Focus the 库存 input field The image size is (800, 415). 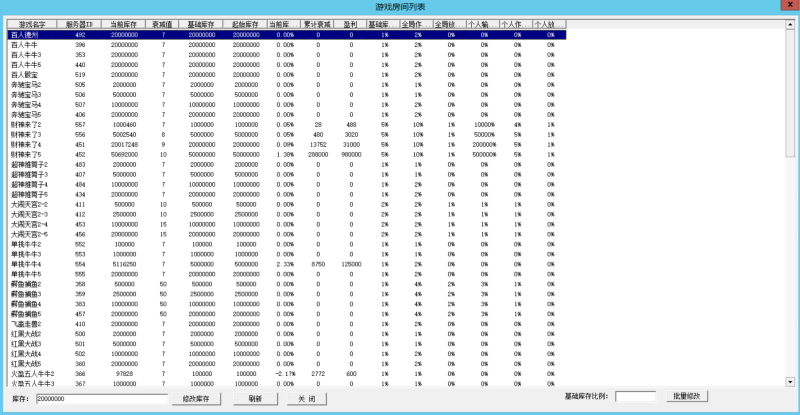(100, 398)
